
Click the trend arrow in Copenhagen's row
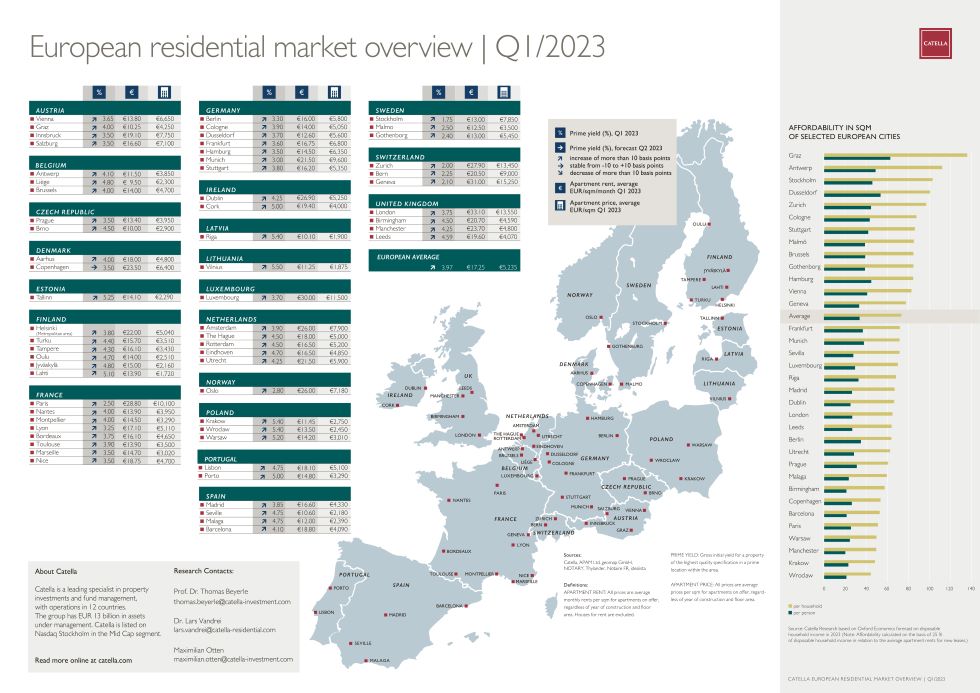(x=92, y=268)
